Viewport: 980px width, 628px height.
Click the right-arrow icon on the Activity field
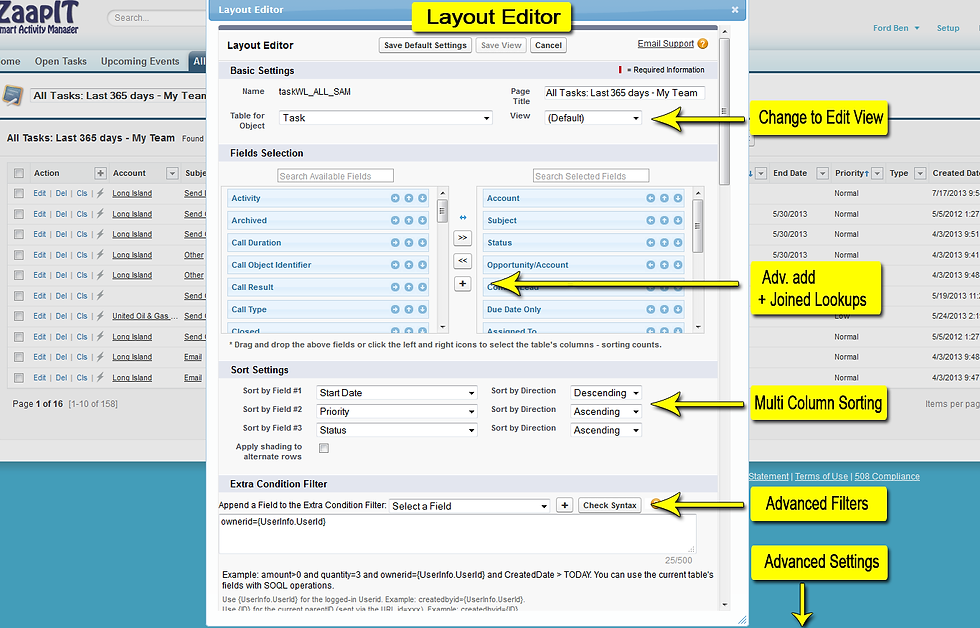point(395,198)
